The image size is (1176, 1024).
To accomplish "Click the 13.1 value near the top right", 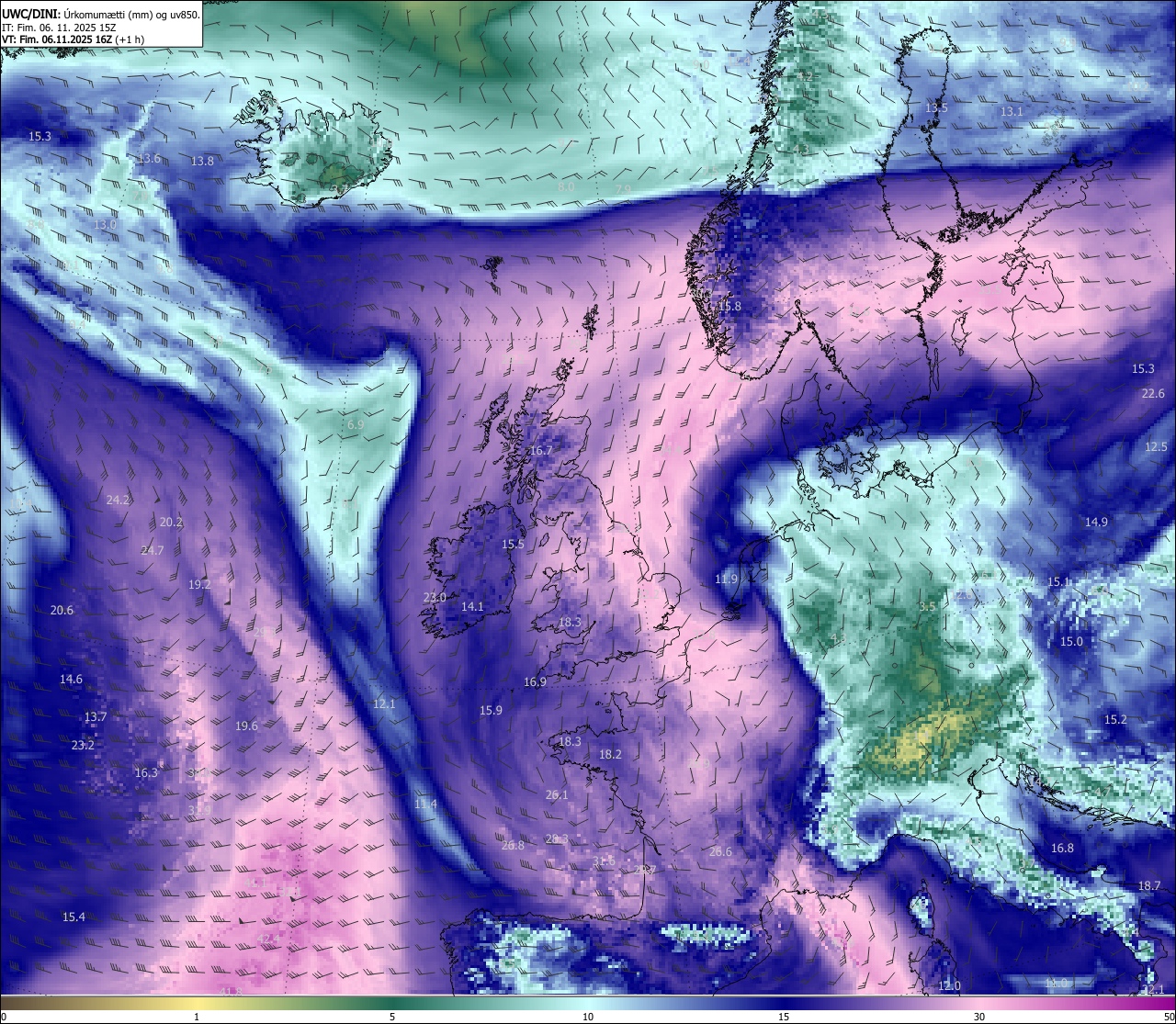I will (x=1012, y=112).
